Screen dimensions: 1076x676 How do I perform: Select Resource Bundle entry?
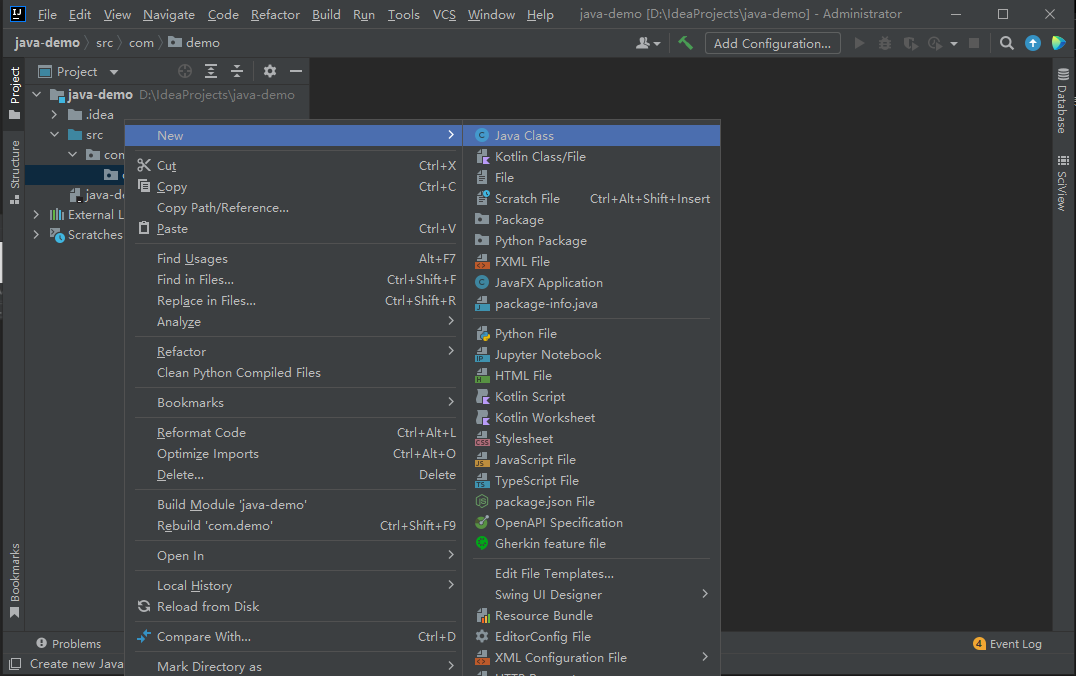(592, 616)
